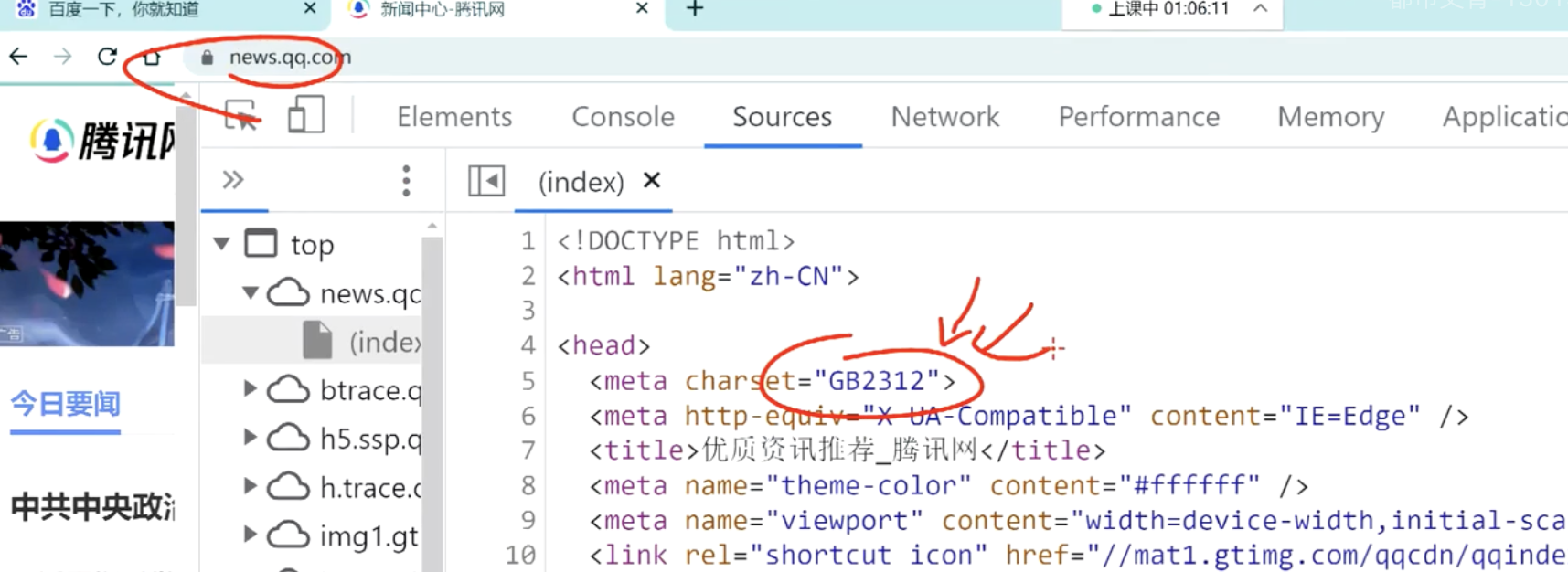Viewport: 1568px width, 572px height.
Task: Set breakpoint on line number 5
Action: [x=528, y=381]
